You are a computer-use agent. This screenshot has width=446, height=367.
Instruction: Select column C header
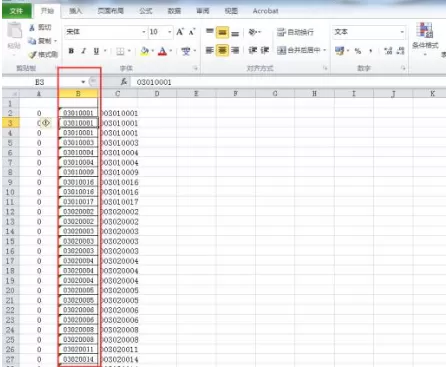coord(118,94)
